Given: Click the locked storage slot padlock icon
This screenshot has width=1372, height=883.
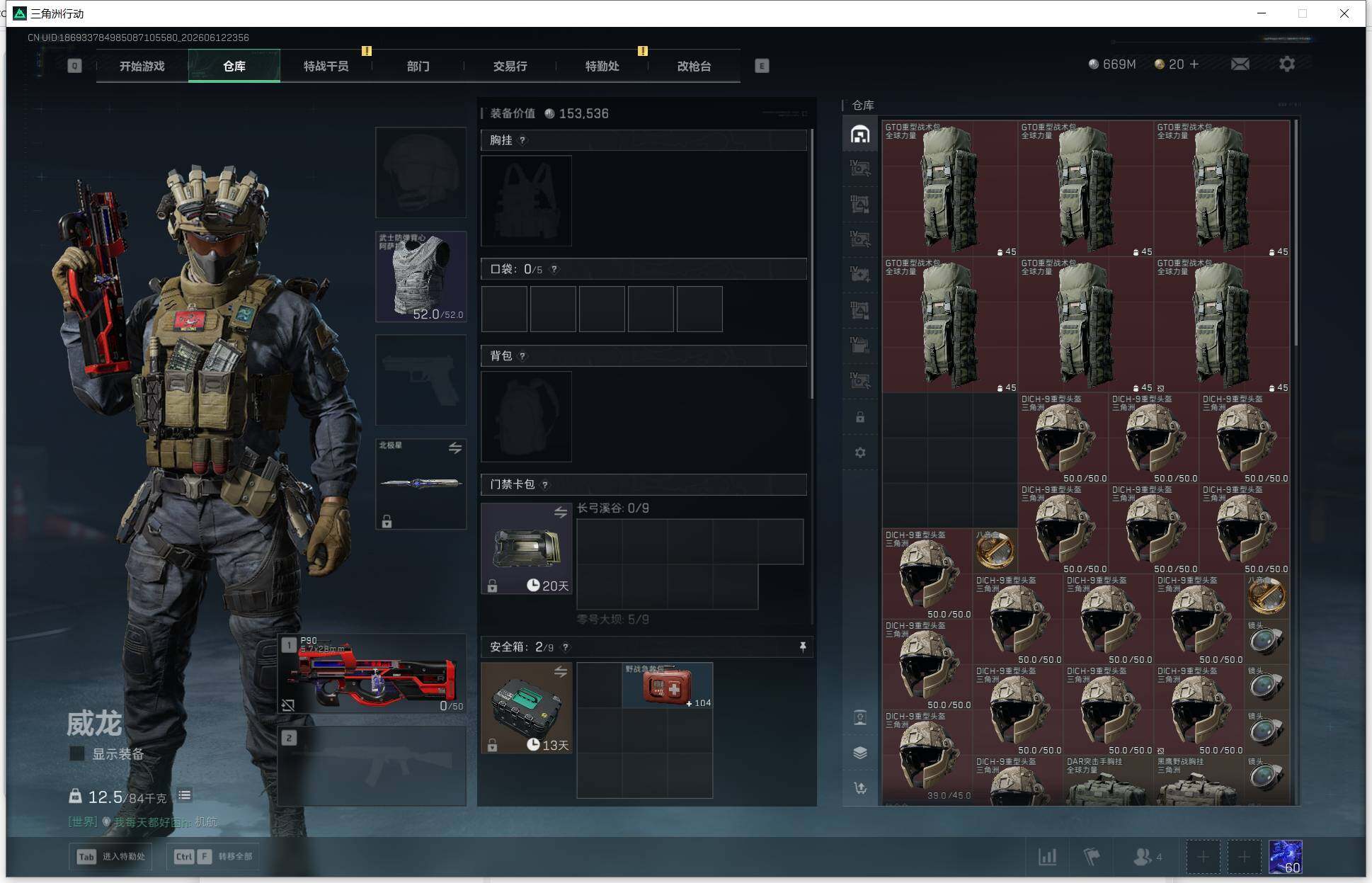Looking at the screenshot, I should pos(859,417).
